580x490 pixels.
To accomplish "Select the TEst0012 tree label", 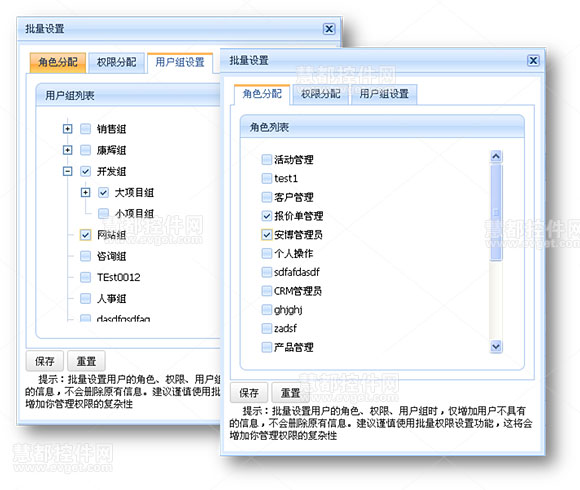I will (118, 277).
